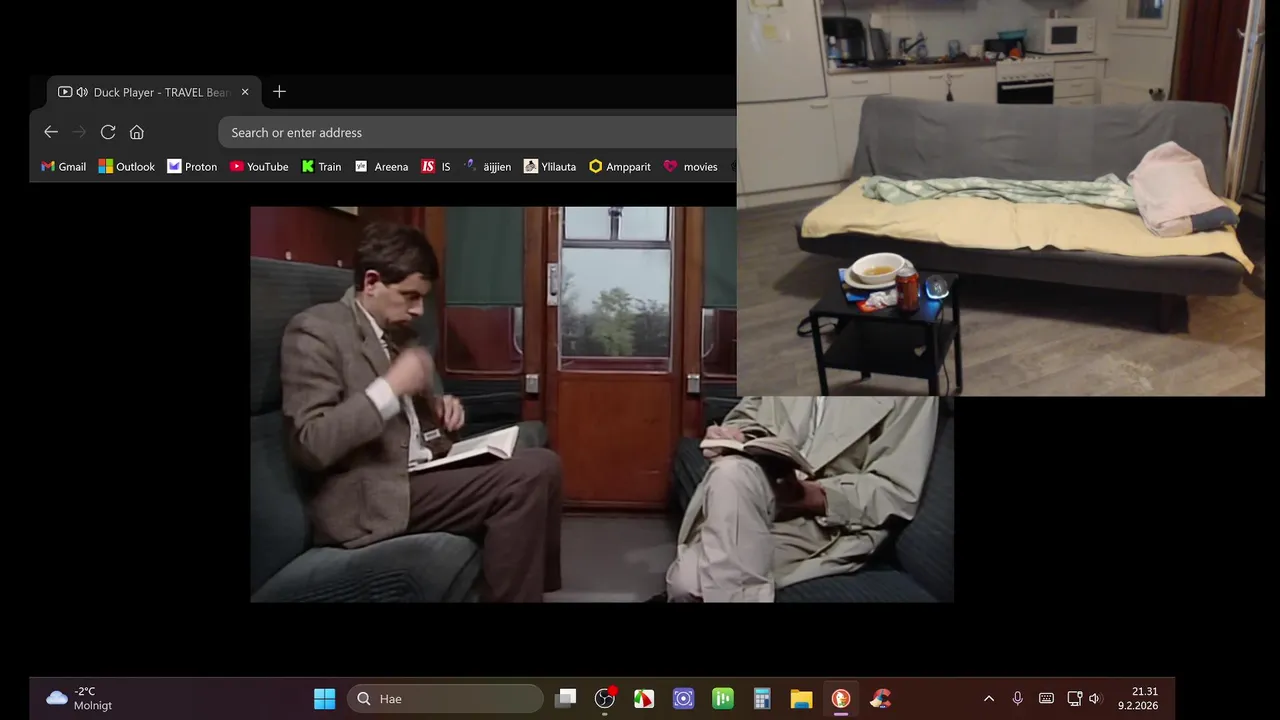Image resolution: width=1280 pixels, height=720 pixels.
Task: Open the weather widget showing -2°C Molnigt
Action: [x=79, y=699]
